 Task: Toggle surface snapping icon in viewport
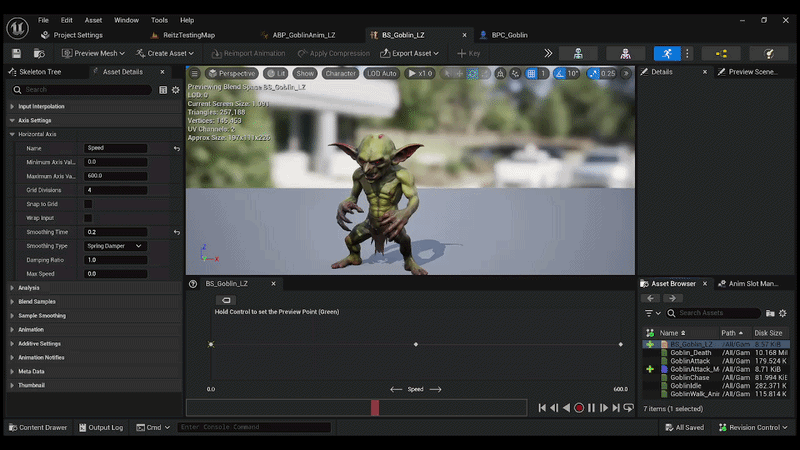coord(515,73)
